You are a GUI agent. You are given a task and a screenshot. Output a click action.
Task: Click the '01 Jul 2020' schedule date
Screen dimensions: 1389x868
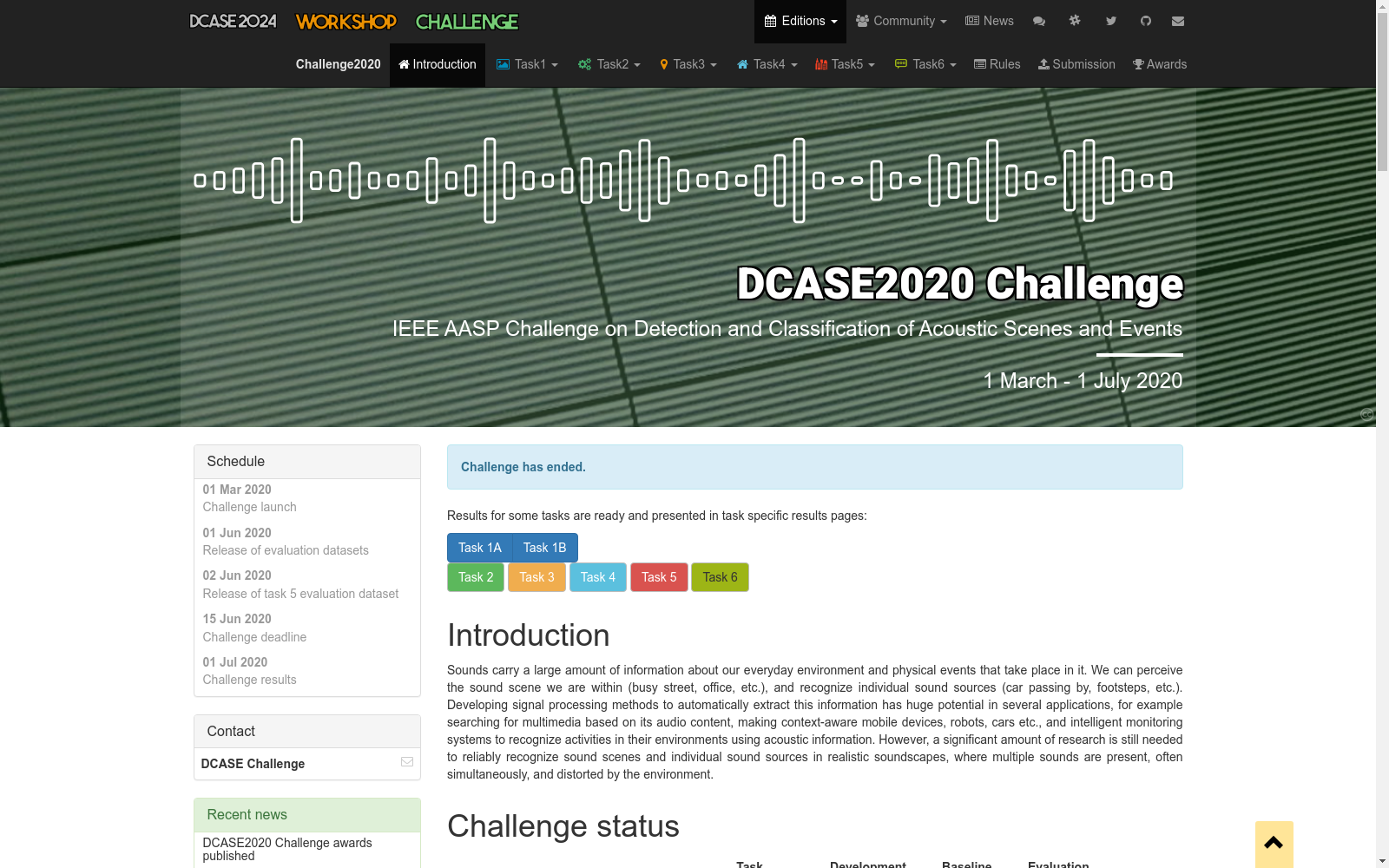click(x=235, y=662)
